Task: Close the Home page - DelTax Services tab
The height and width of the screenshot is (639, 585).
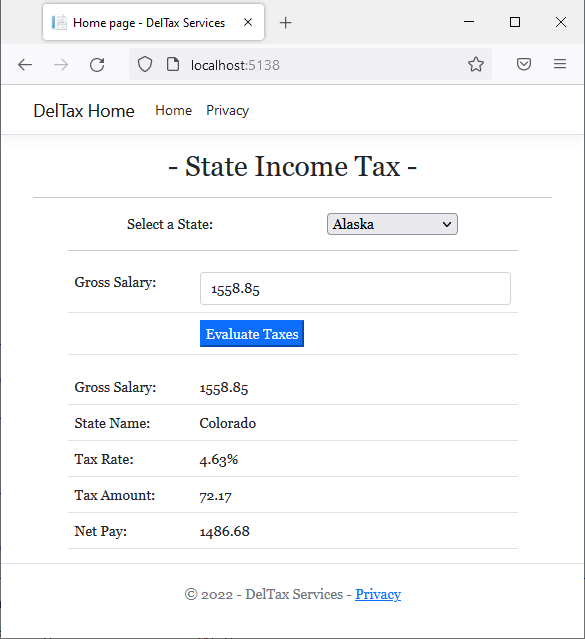Action: coord(248,22)
